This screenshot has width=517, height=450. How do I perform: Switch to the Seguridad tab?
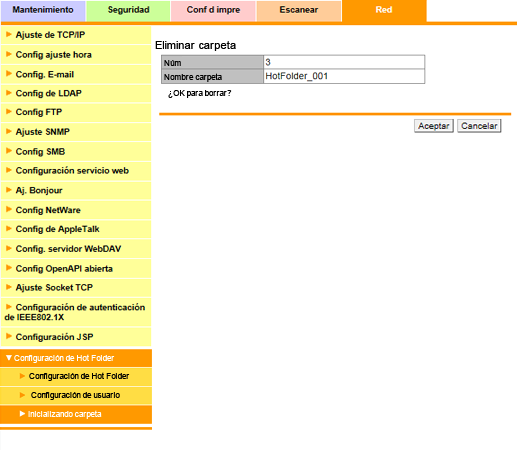coord(128,10)
